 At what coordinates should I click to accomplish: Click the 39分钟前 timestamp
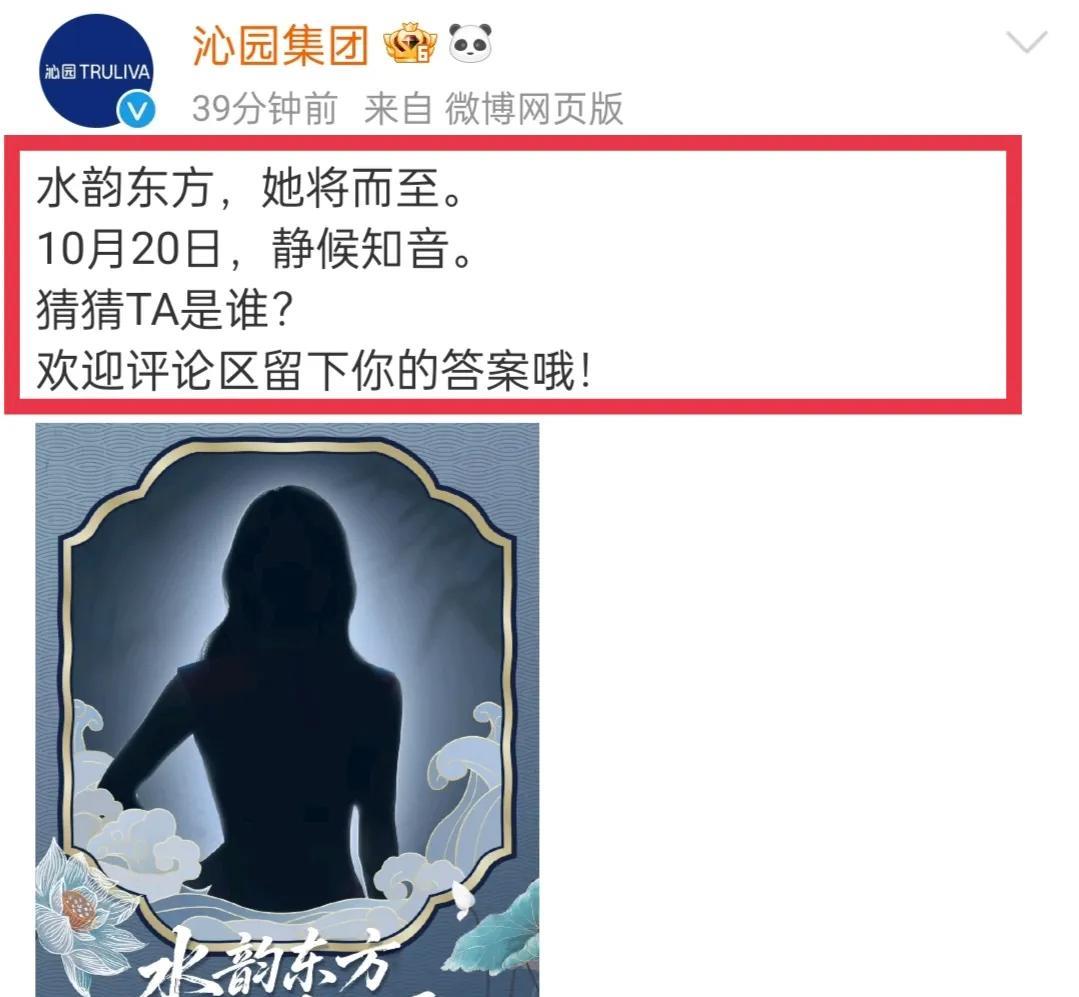coord(265,109)
